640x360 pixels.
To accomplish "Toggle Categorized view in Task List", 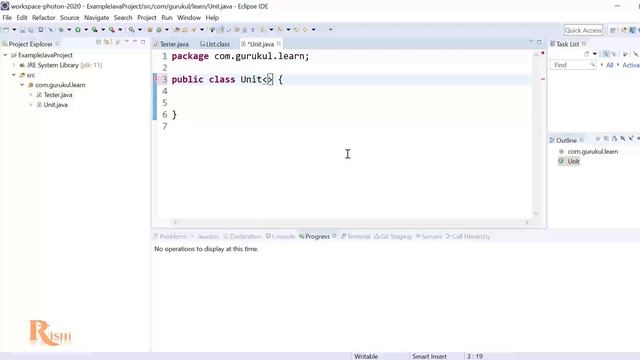I will click(606, 53).
